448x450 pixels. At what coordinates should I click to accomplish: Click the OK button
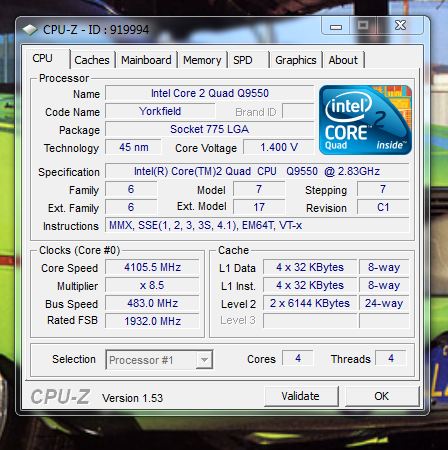[381, 396]
